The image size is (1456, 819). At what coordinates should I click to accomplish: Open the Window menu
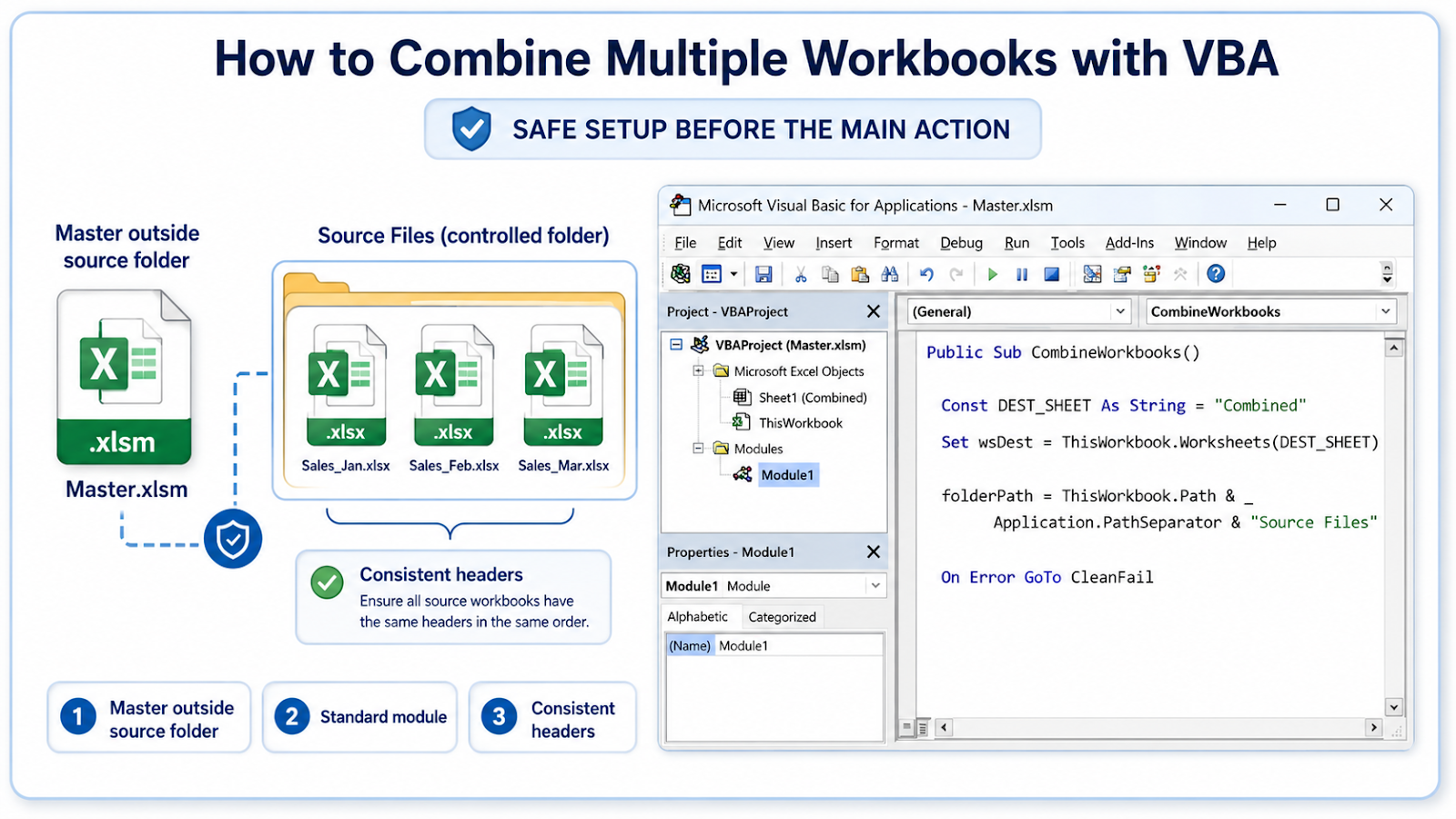[x=1200, y=243]
